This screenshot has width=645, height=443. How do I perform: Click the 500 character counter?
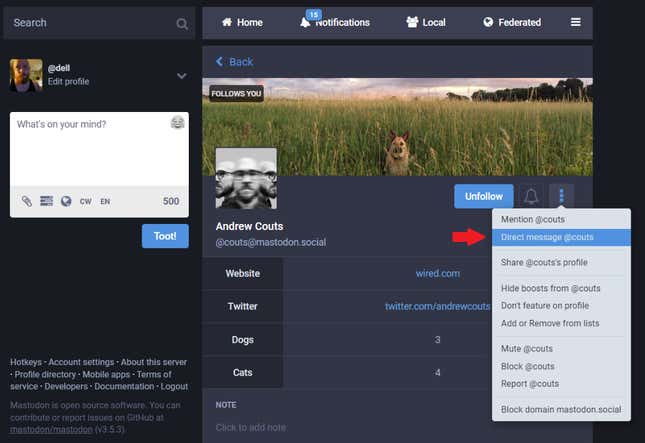(x=171, y=201)
